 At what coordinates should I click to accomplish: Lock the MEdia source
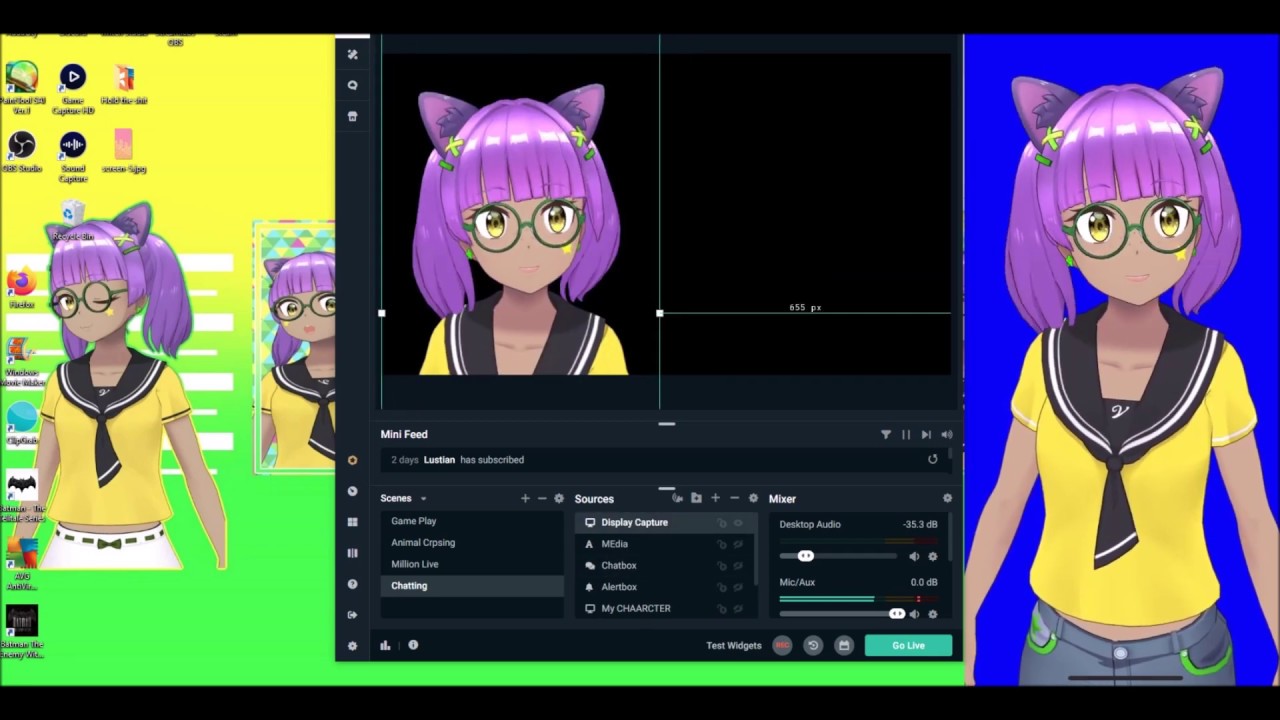[x=721, y=544]
